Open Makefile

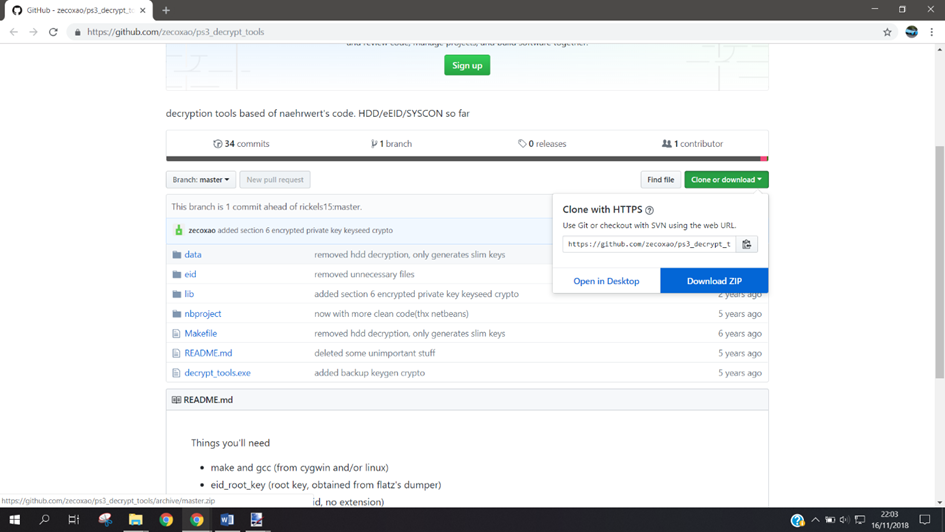tap(201, 333)
